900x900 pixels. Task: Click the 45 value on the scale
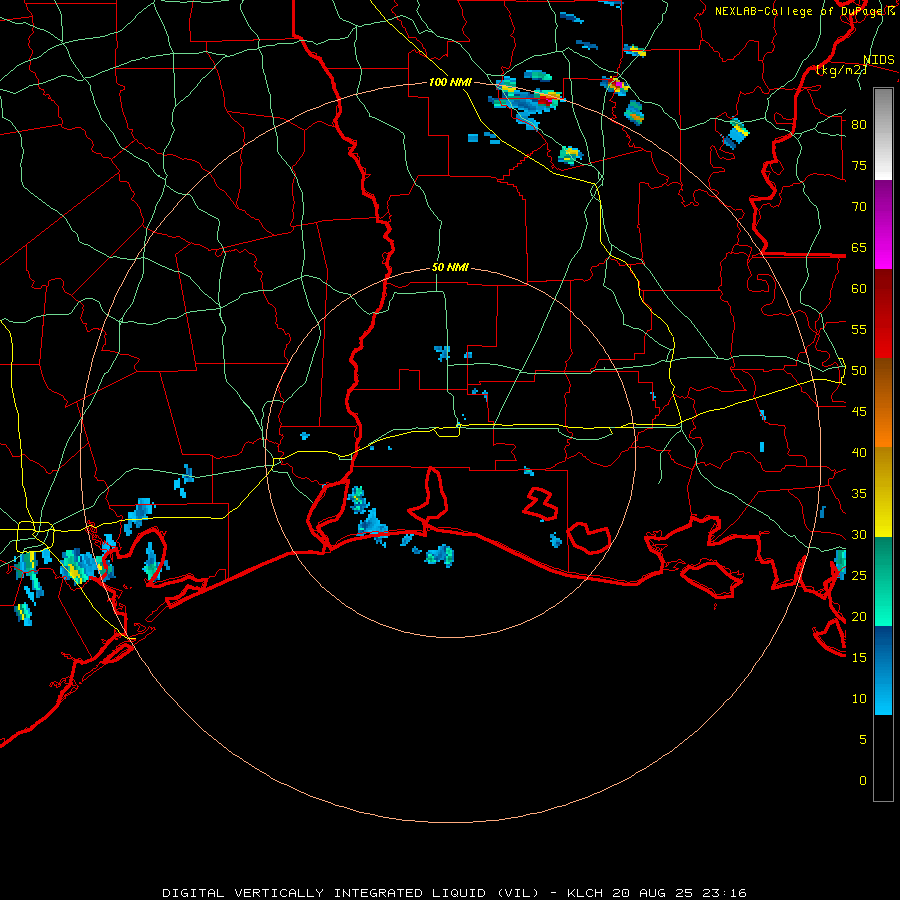[859, 412]
